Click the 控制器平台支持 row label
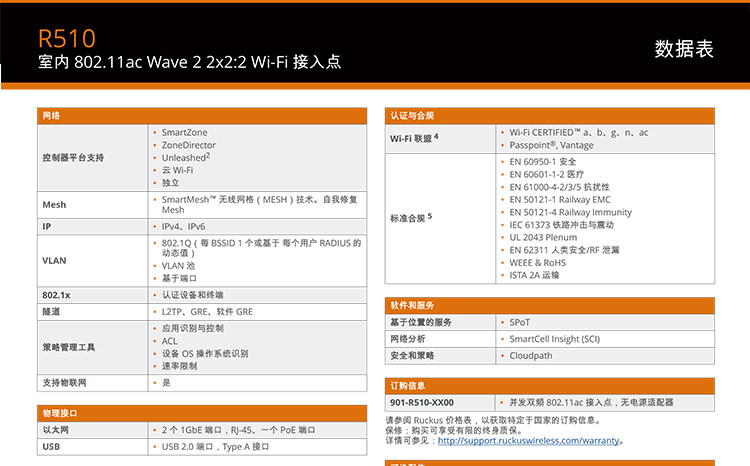750x466 pixels. coord(73,157)
